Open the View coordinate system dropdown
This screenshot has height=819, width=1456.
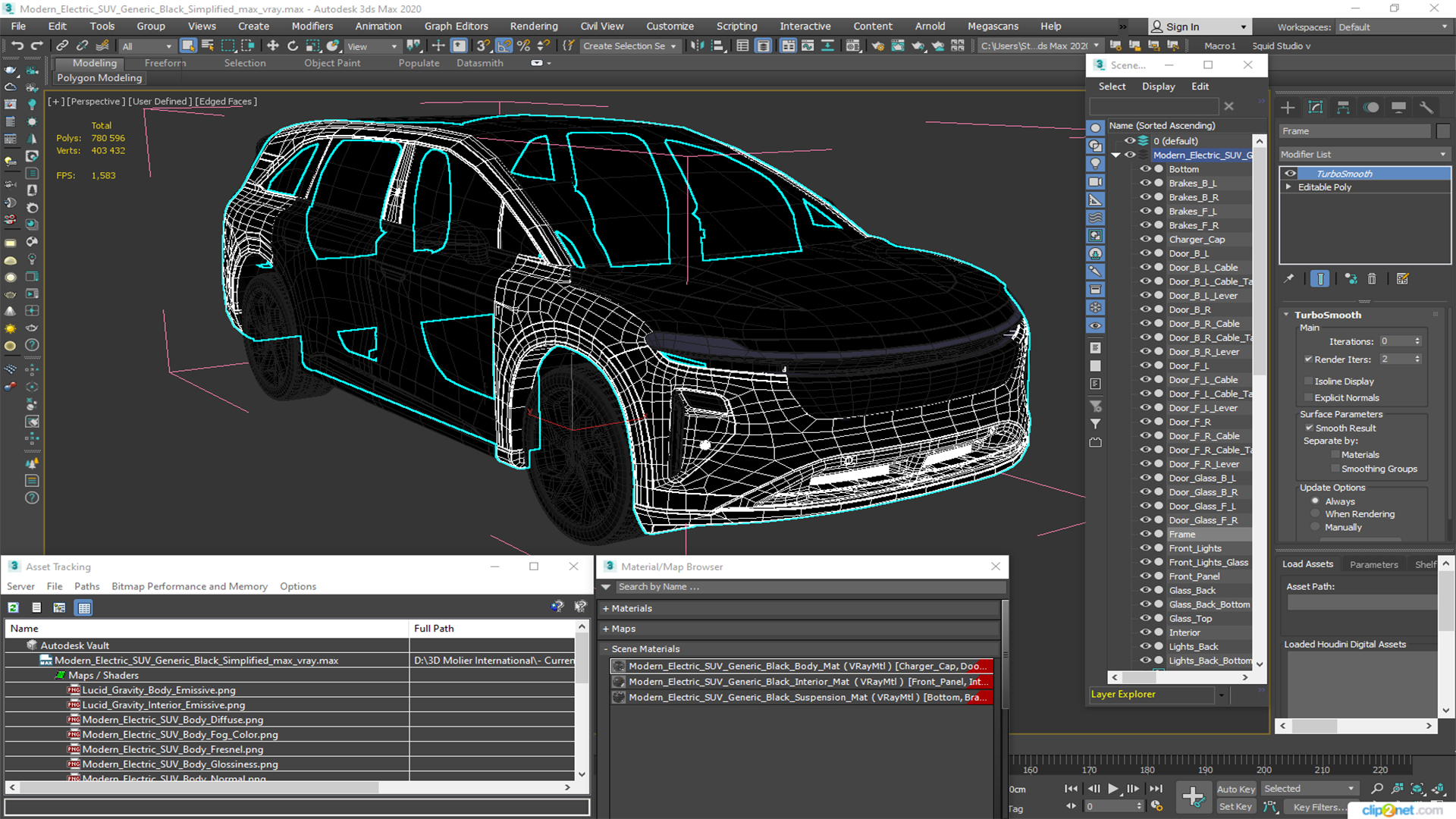pyautogui.click(x=372, y=46)
